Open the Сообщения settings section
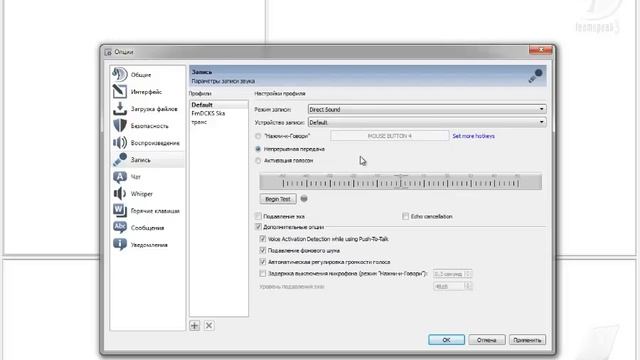The image size is (640, 360). [147, 228]
